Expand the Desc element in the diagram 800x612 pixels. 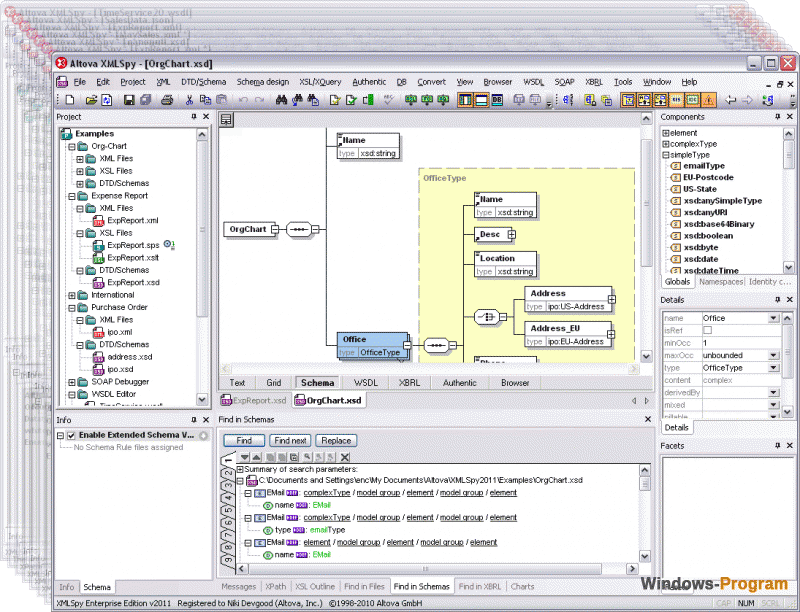click(511, 235)
